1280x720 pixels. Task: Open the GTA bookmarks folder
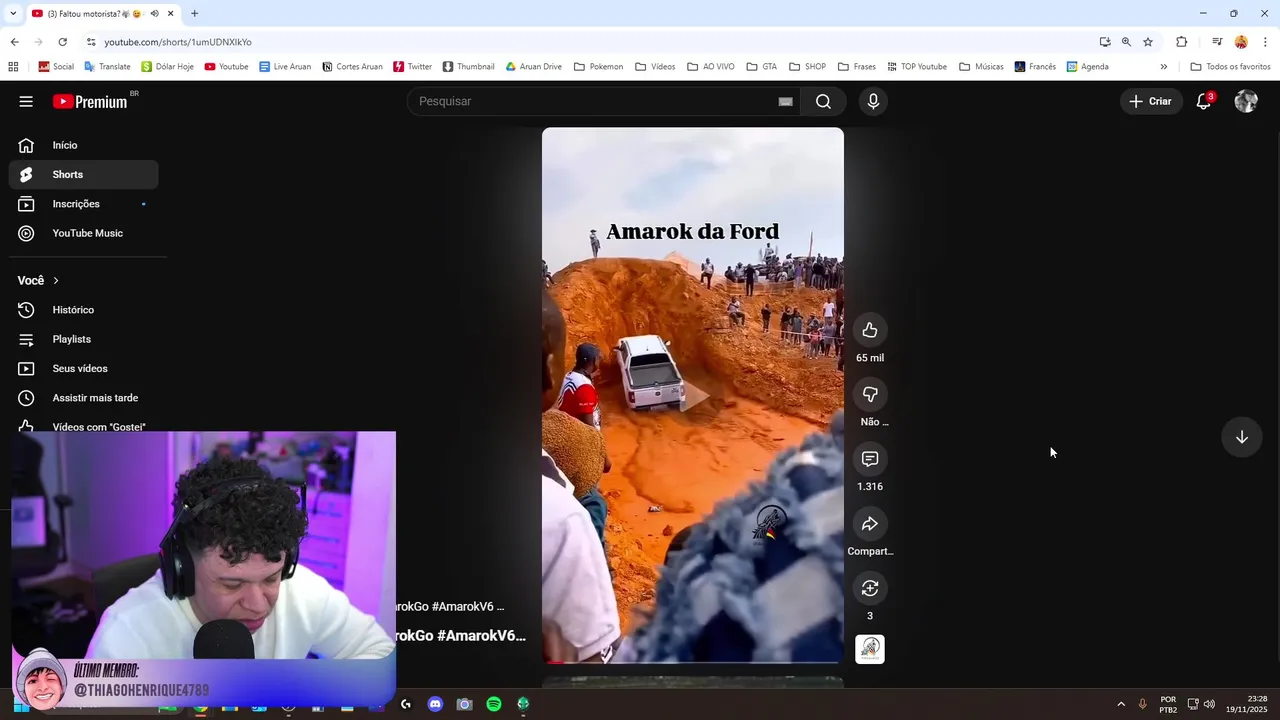point(762,67)
